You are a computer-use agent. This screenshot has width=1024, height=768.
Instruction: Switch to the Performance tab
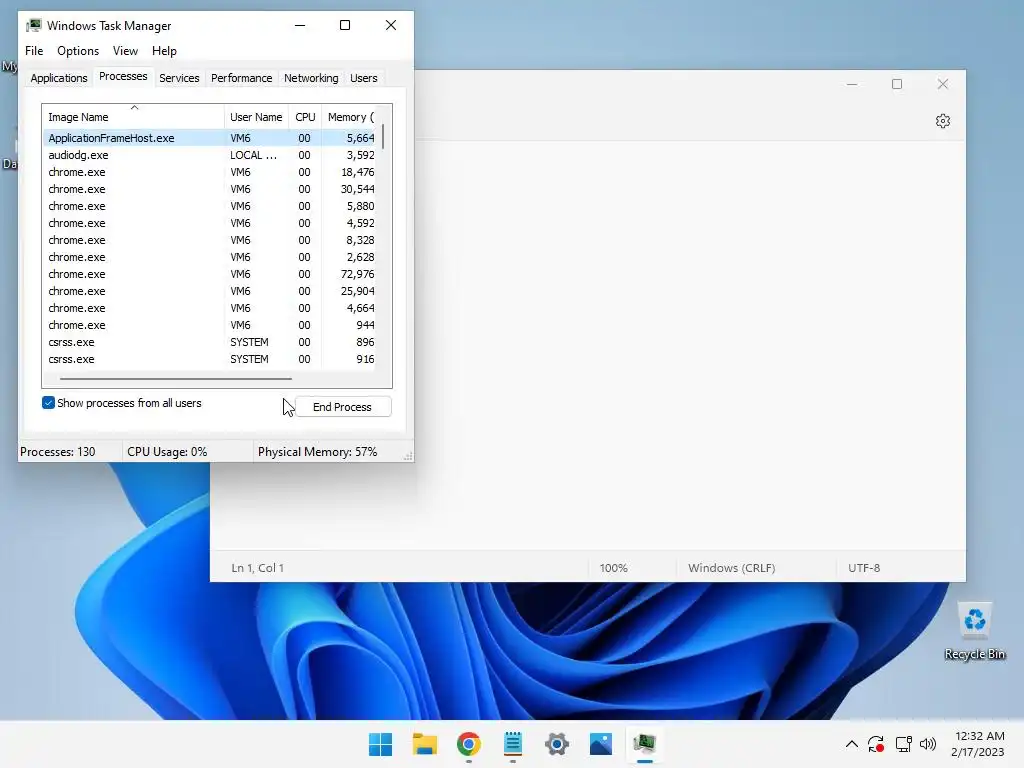[241, 78]
